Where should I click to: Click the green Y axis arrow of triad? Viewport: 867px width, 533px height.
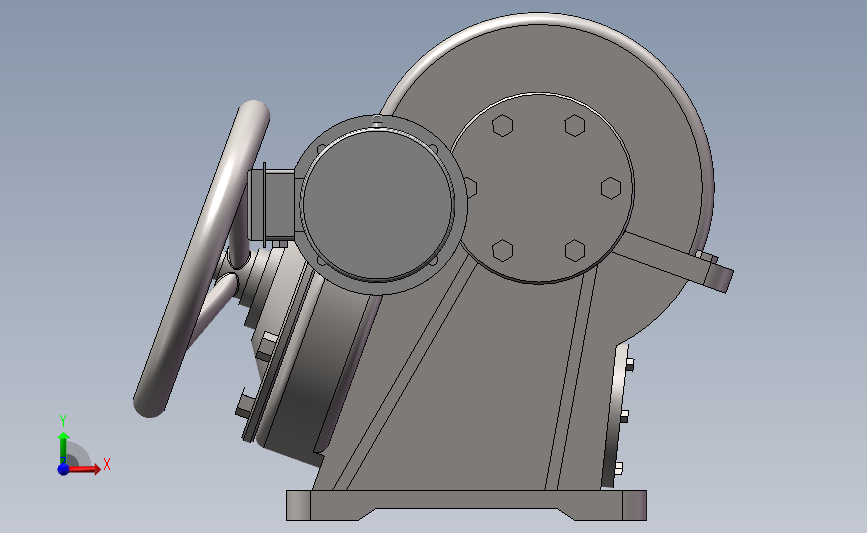64,448
